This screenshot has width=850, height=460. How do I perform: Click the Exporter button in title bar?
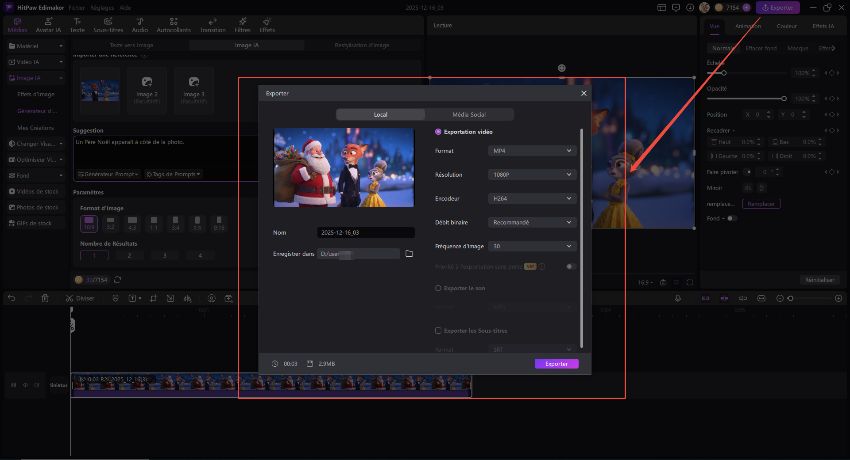[x=778, y=8]
